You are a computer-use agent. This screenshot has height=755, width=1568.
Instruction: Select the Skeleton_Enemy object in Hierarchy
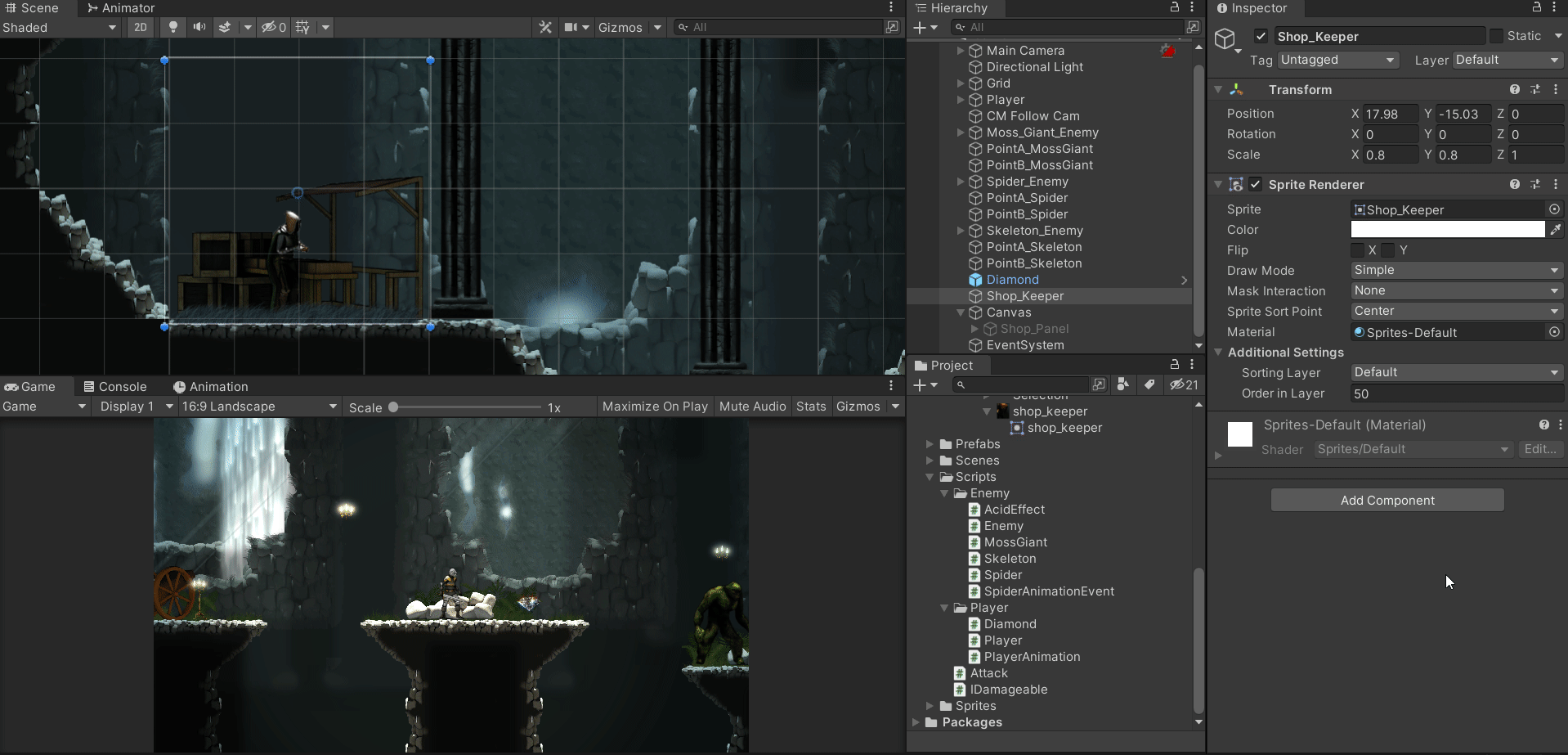click(x=1034, y=231)
